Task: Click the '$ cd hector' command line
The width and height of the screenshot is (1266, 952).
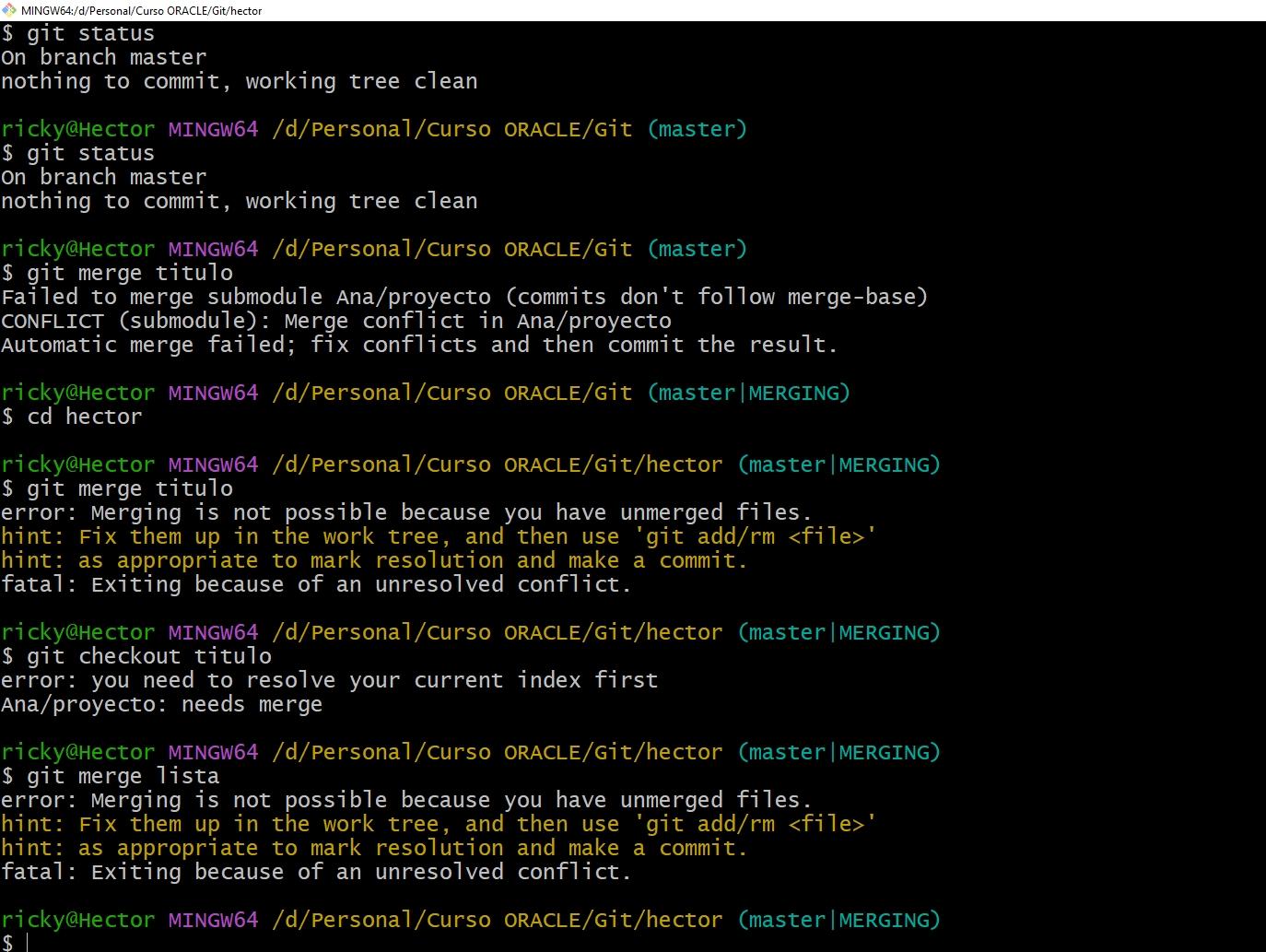Action: tap(72, 417)
